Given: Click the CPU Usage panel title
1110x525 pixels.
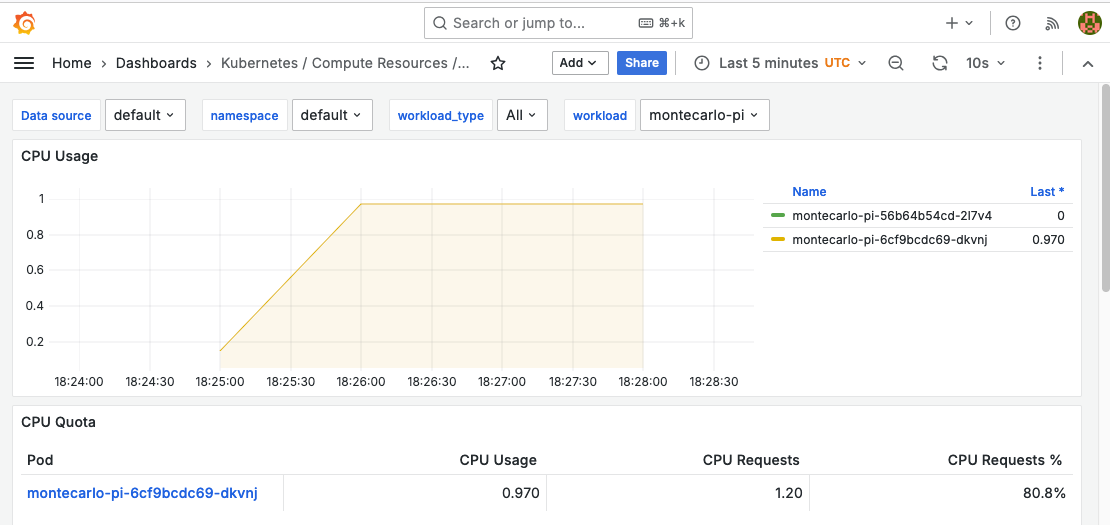Looking at the screenshot, I should (59, 156).
